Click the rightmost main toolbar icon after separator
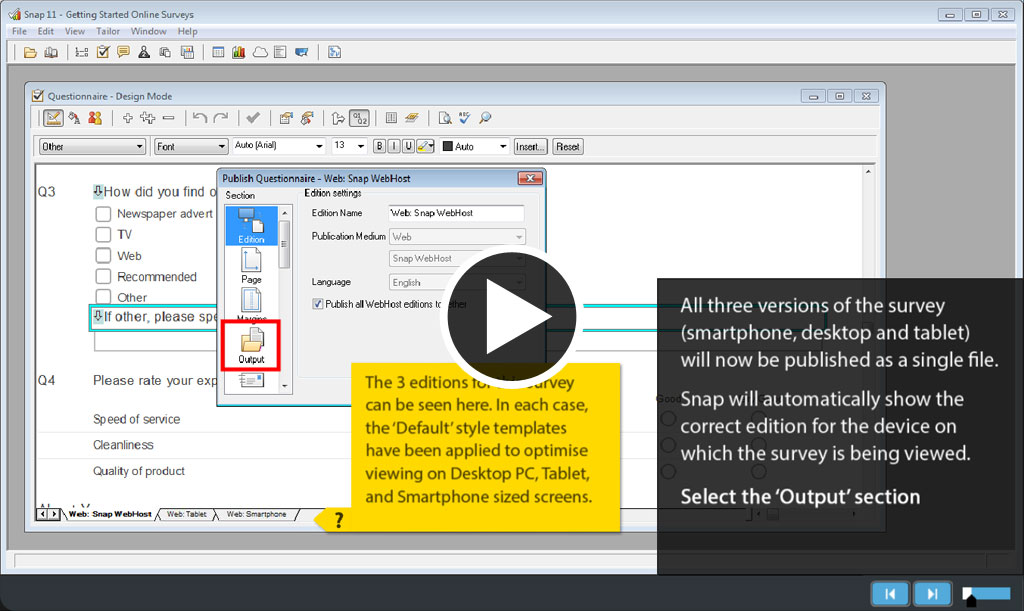This screenshot has width=1024, height=611. tap(334, 52)
